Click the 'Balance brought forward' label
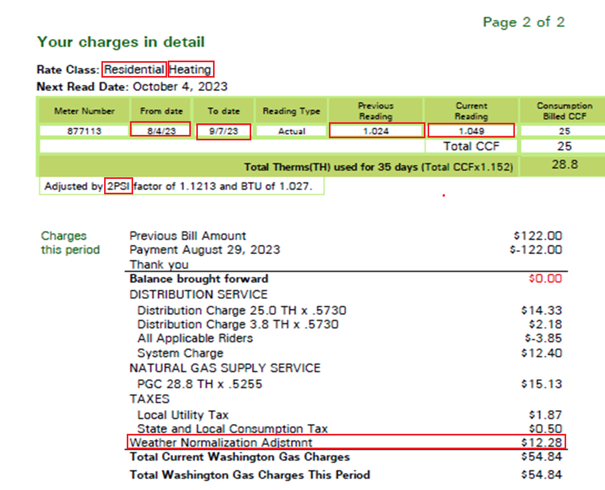 (199, 279)
